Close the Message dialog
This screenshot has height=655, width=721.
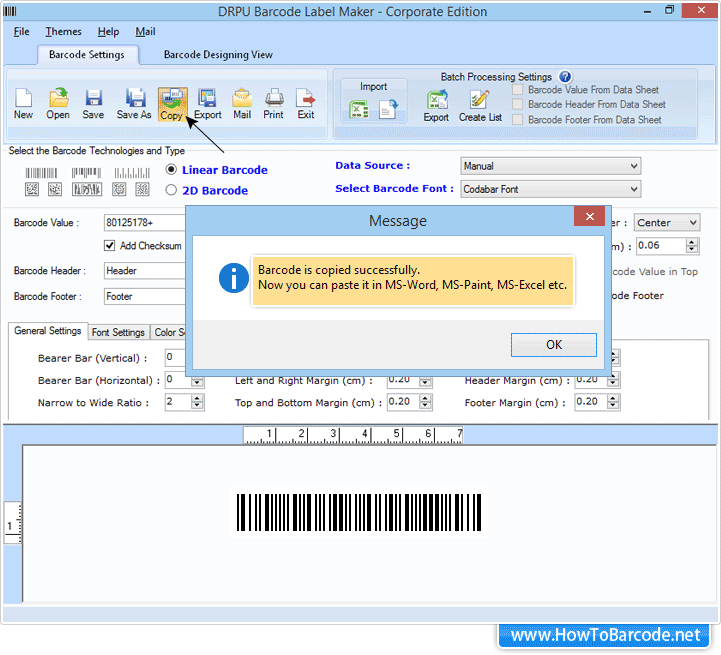pos(590,216)
